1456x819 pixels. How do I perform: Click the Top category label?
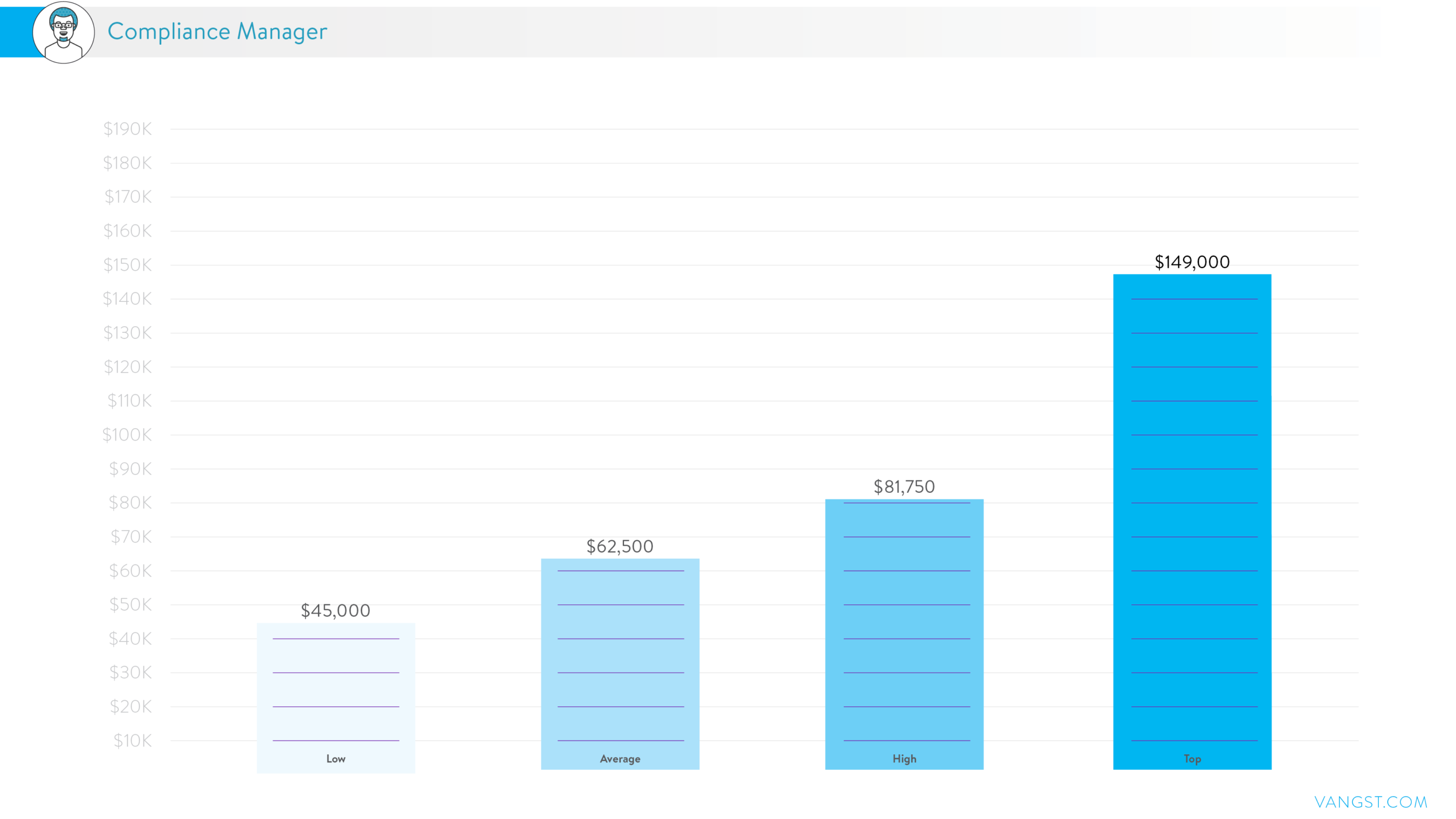pos(1192,759)
